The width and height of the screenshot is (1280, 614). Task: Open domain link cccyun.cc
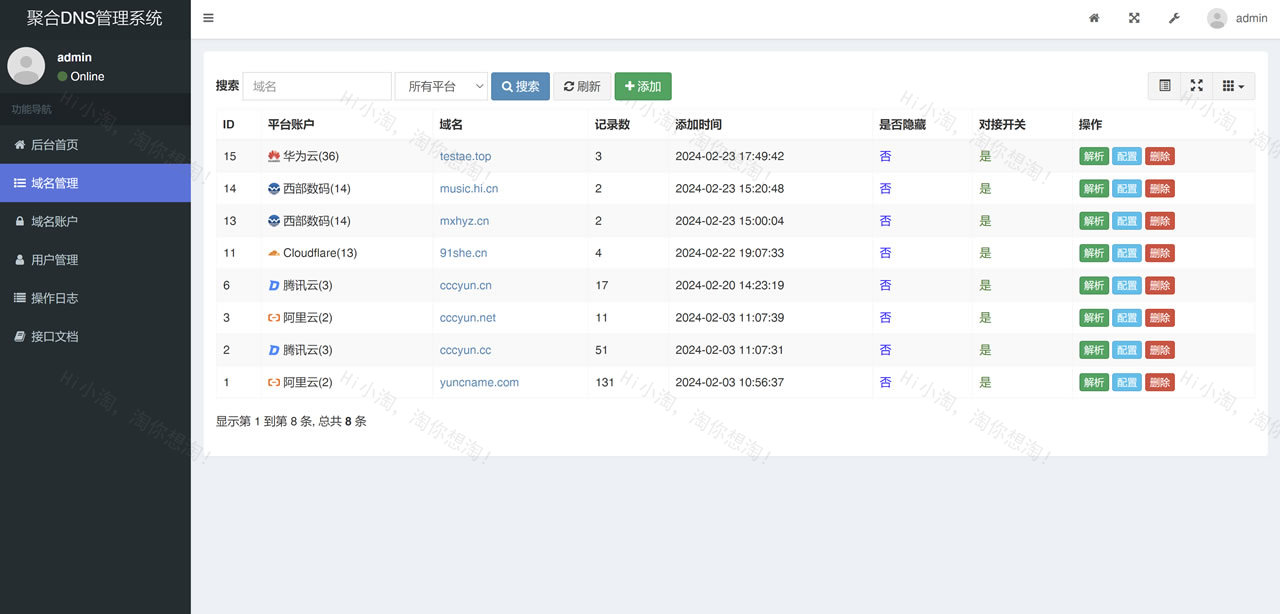[465, 350]
